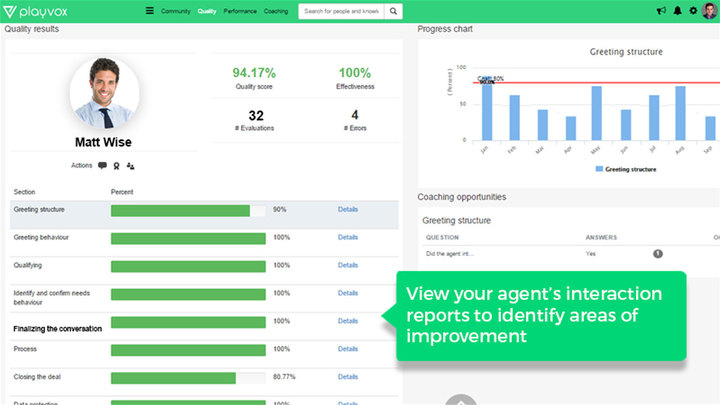Click the comment bubble action icon

click(102, 166)
